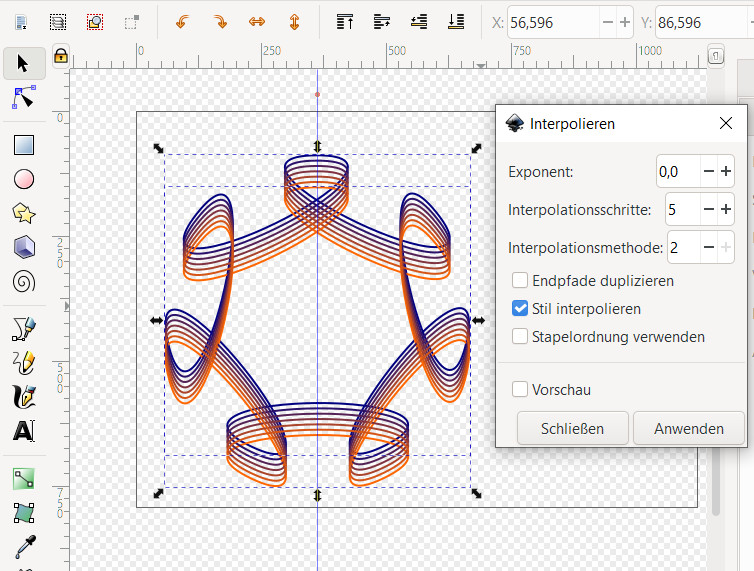The height and width of the screenshot is (571, 754).
Task: Pick the Star and polygon tool
Action: (x=24, y=213)
